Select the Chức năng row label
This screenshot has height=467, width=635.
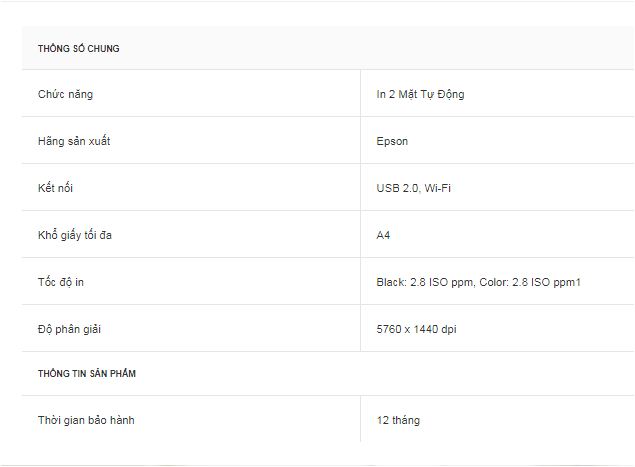click(65, 94)
